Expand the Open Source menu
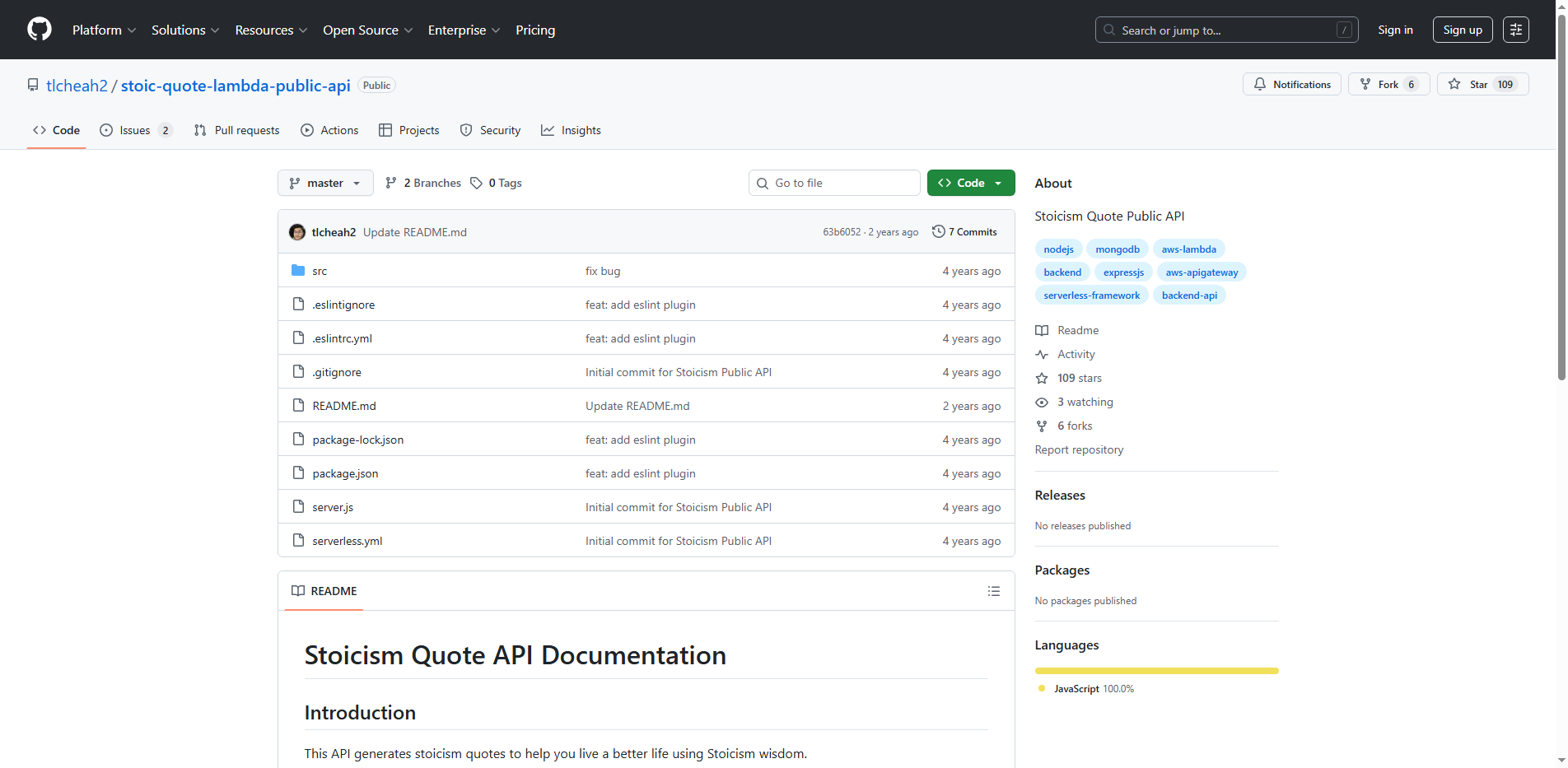The height and width of the screenshot is (768, 1568). (367, 30)
